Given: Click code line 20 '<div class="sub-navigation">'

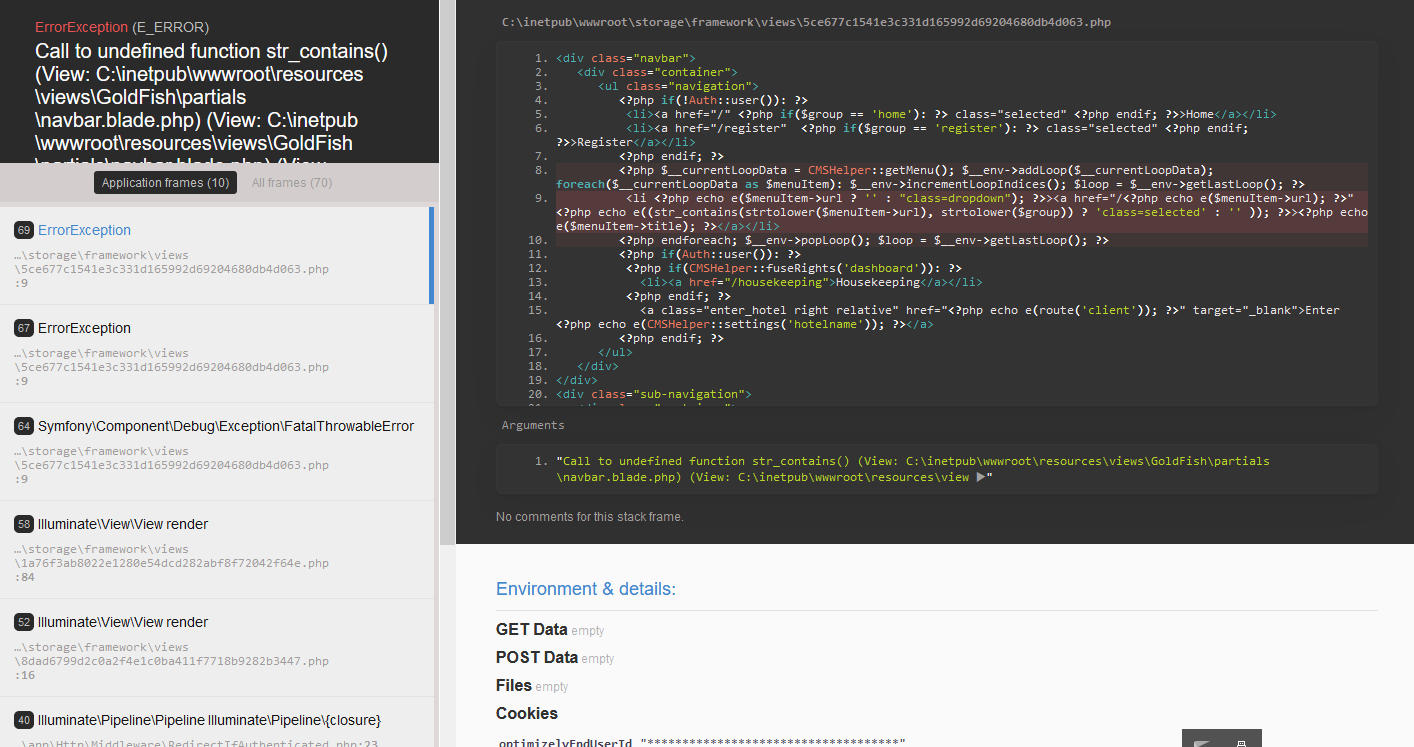Looking at the screenshot, I should (x=653, y=394).
